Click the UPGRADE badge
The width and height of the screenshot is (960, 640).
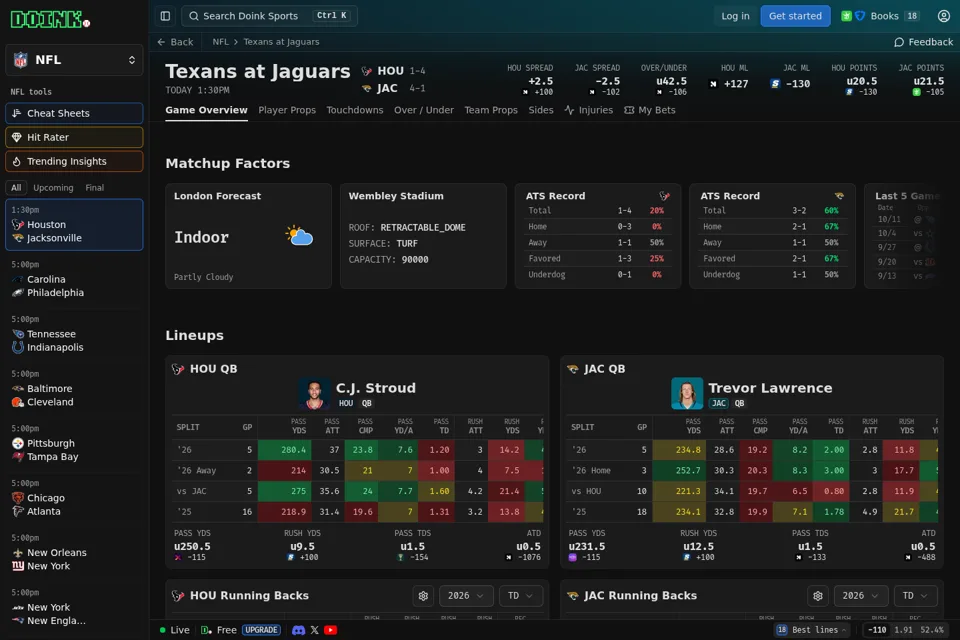[x=261, y=630]
